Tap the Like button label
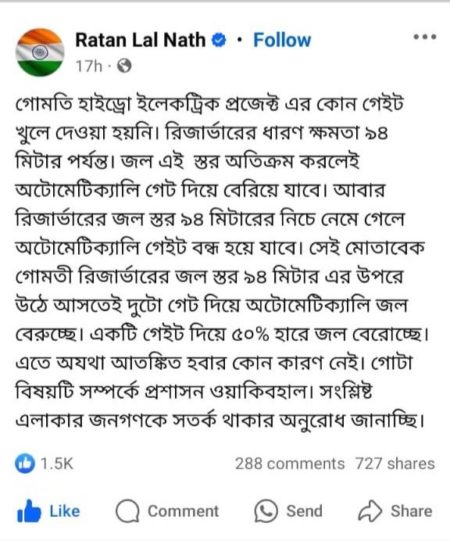 pyautogui.click(x=65, y=511)
